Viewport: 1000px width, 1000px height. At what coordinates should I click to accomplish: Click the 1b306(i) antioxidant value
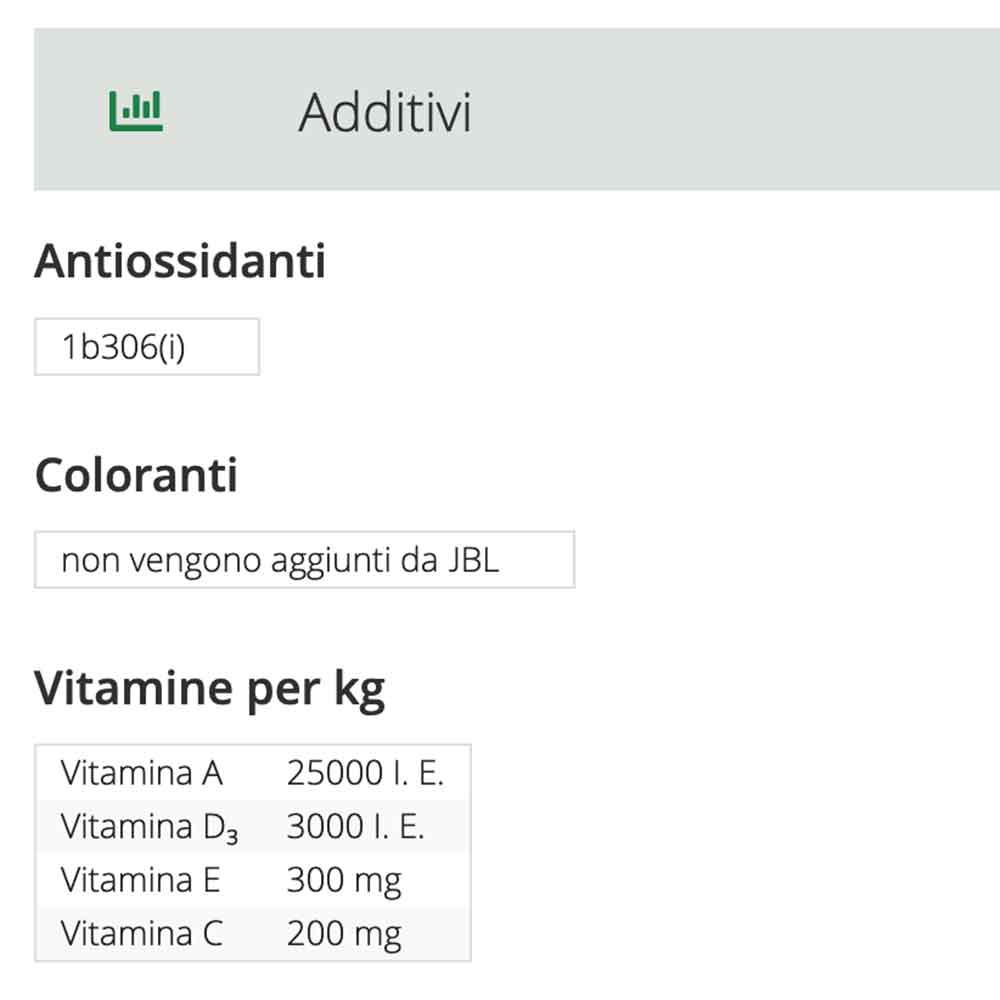coord(146,345)
